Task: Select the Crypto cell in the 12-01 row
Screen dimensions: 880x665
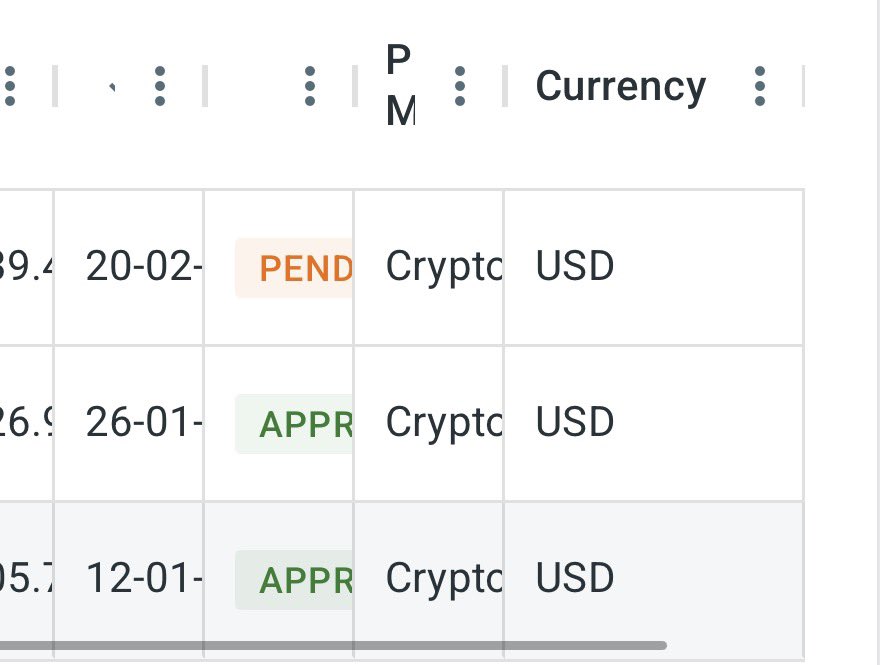Action: [442, 579]
